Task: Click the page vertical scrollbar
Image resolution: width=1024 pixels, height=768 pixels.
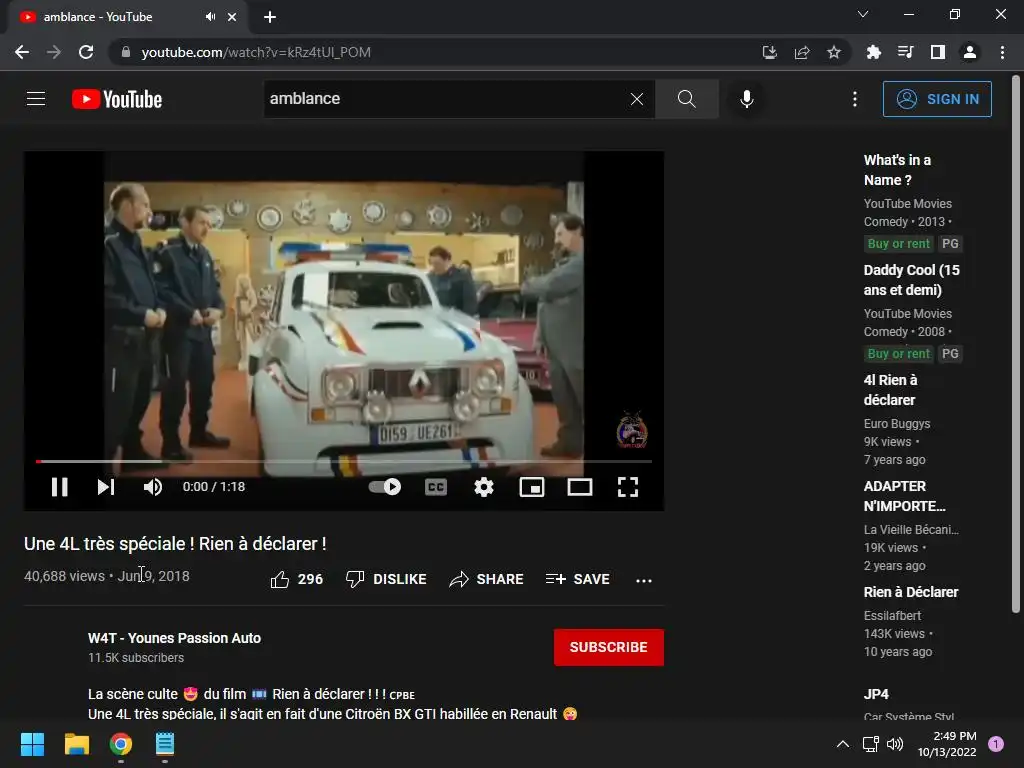Action: click(1016, 346)
